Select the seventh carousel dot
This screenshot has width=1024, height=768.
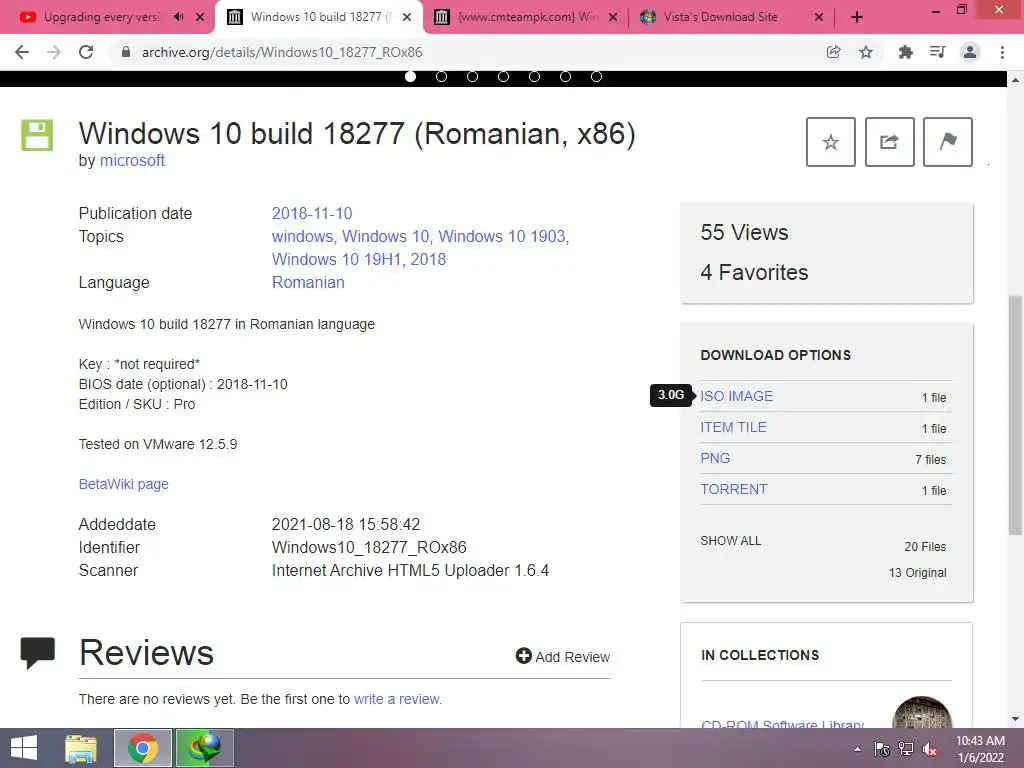pos(596,76)
